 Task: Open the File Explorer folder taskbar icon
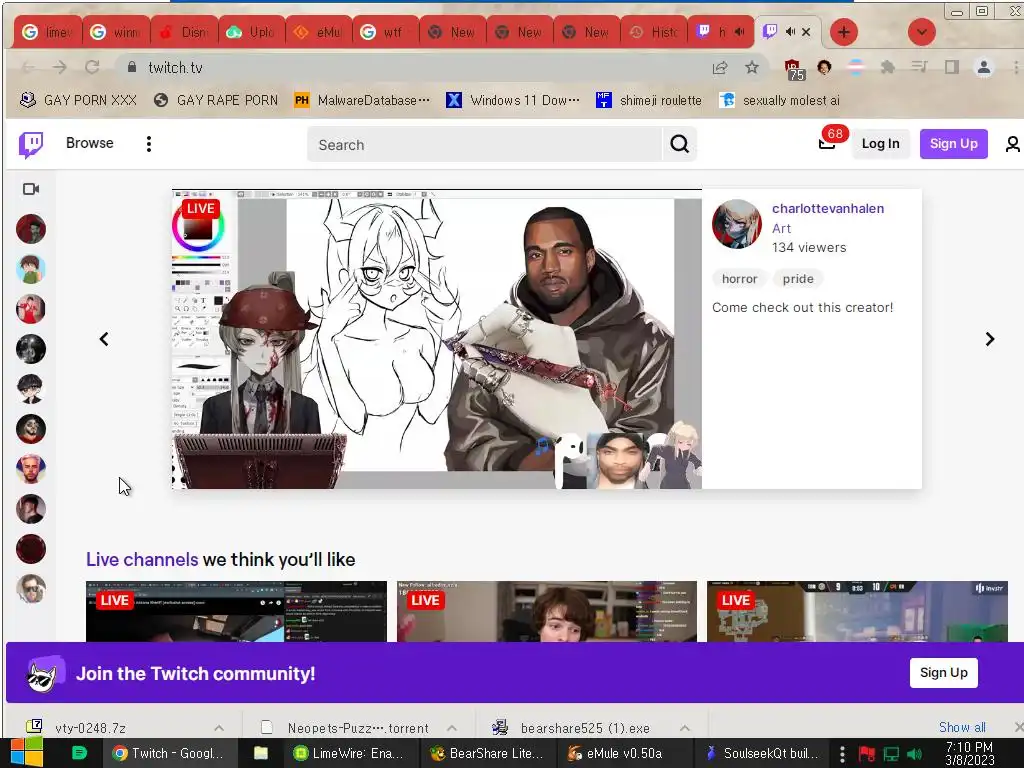click(x=261, y=753)
